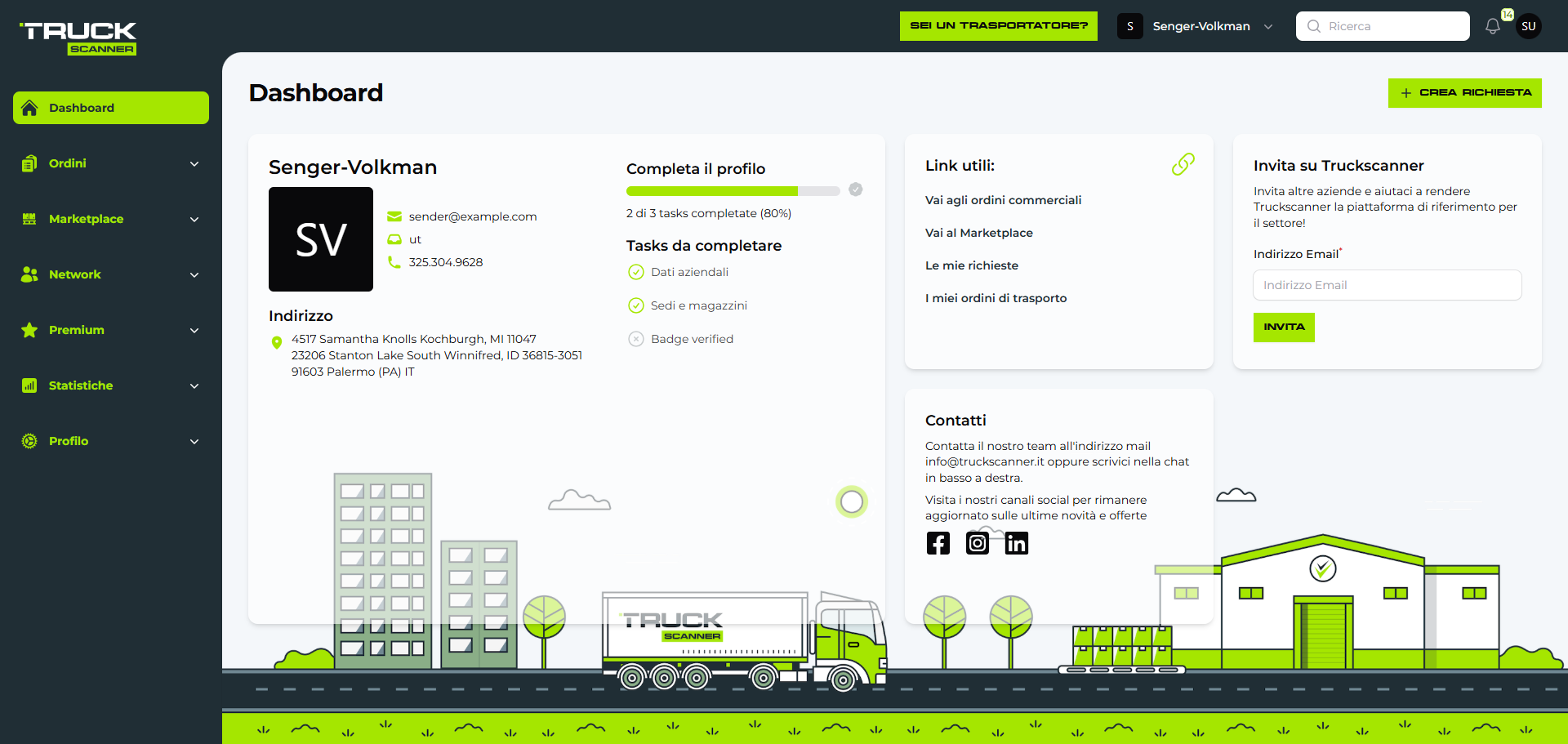Click the 4517 Samantha Knolls address line

pyautogui.click(x=414, y=339)
